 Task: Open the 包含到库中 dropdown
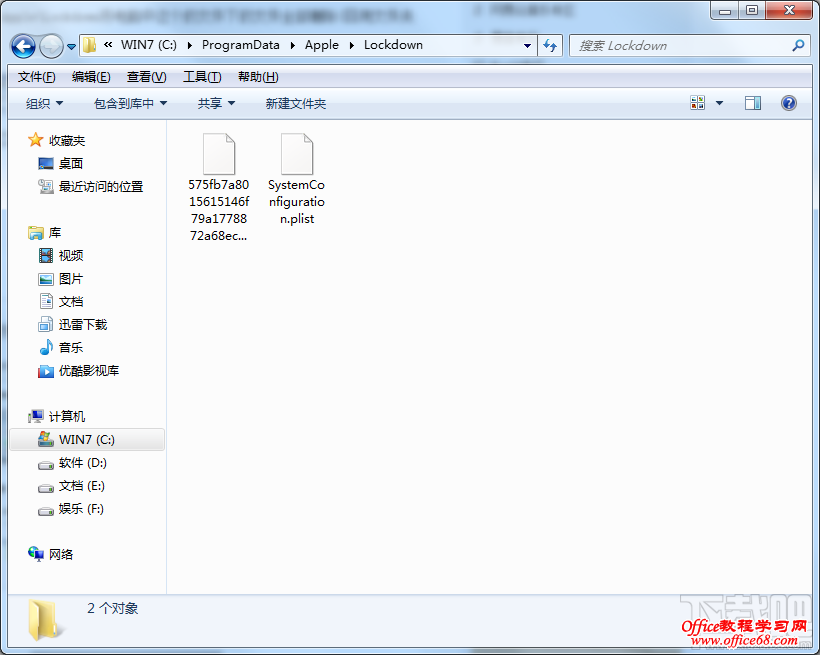[x=130, y=104]
